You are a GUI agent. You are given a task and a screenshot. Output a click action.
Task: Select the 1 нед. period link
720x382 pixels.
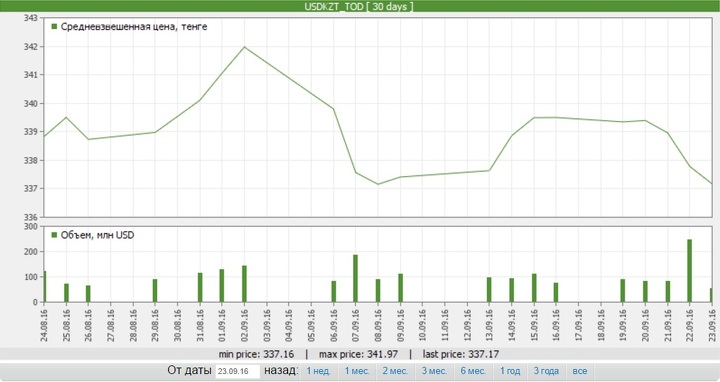coord(319,371)
